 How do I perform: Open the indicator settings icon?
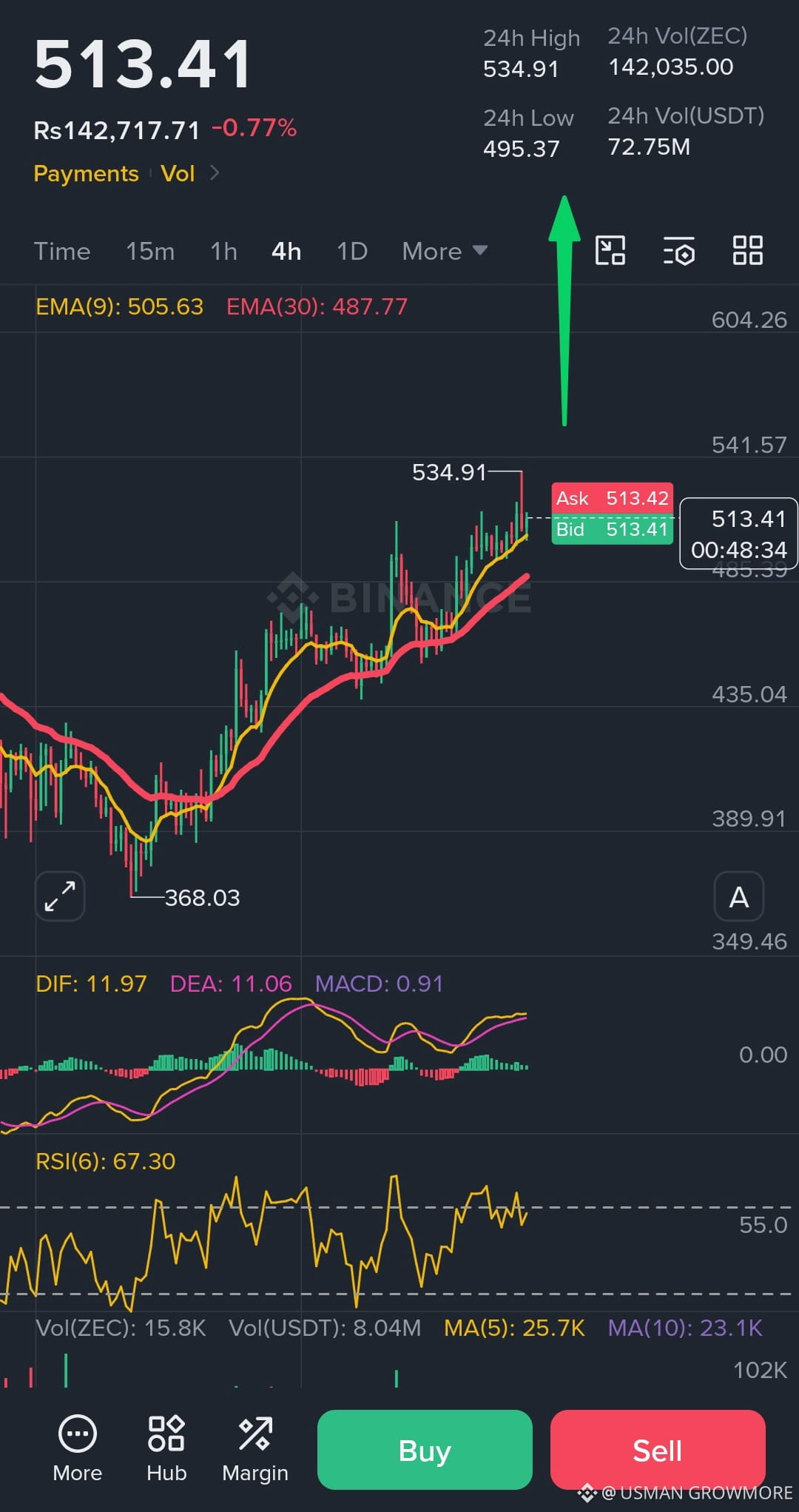[x=678, y=251]
